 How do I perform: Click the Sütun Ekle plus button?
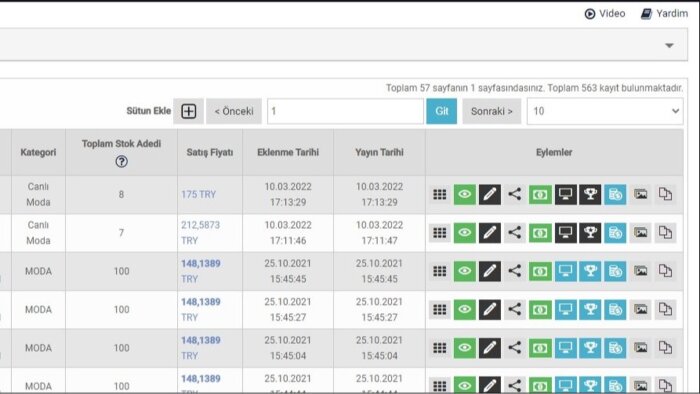188,111
